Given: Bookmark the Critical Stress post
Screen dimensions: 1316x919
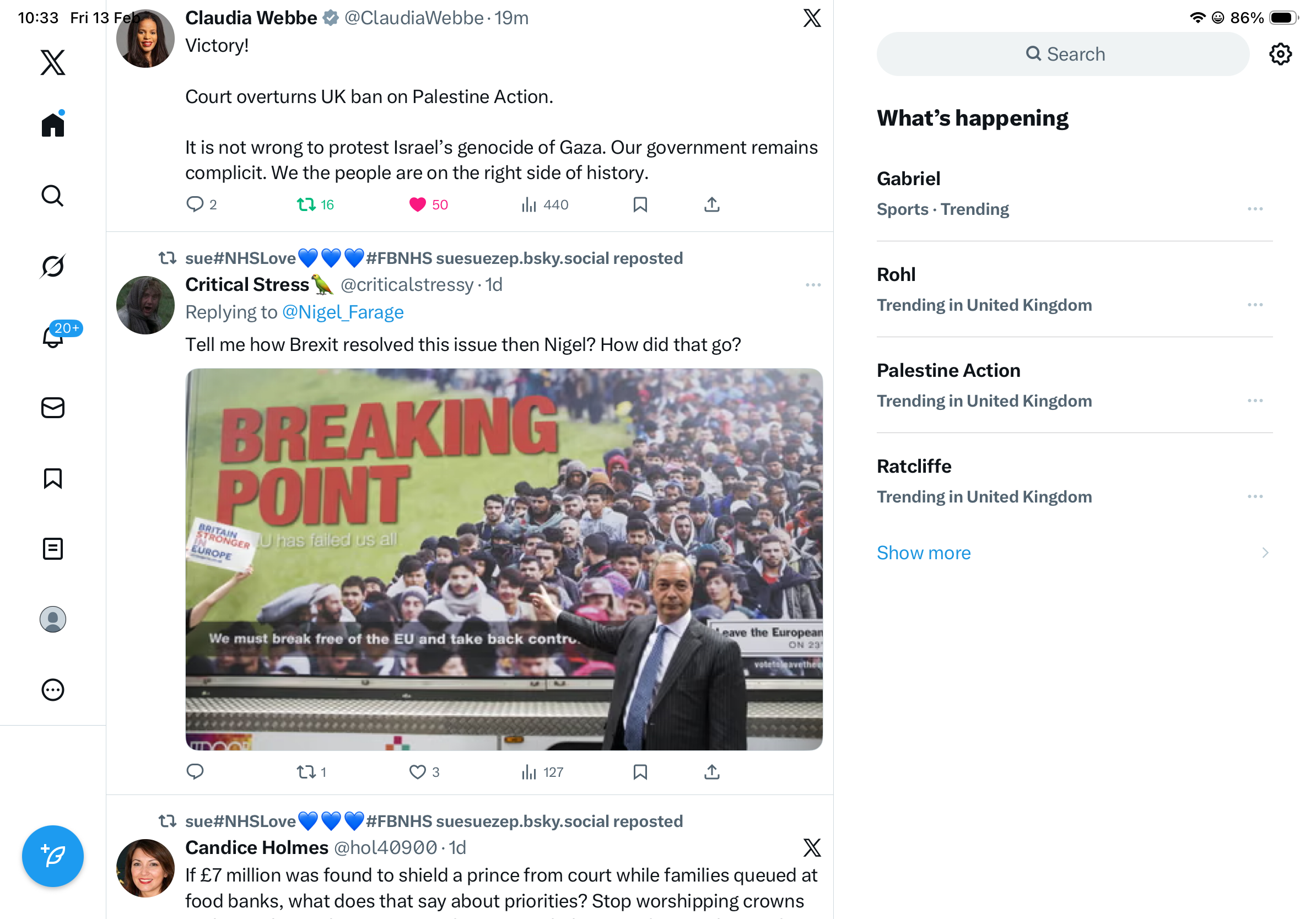Looking at the screenshot, I should click(x=640, y=772).
